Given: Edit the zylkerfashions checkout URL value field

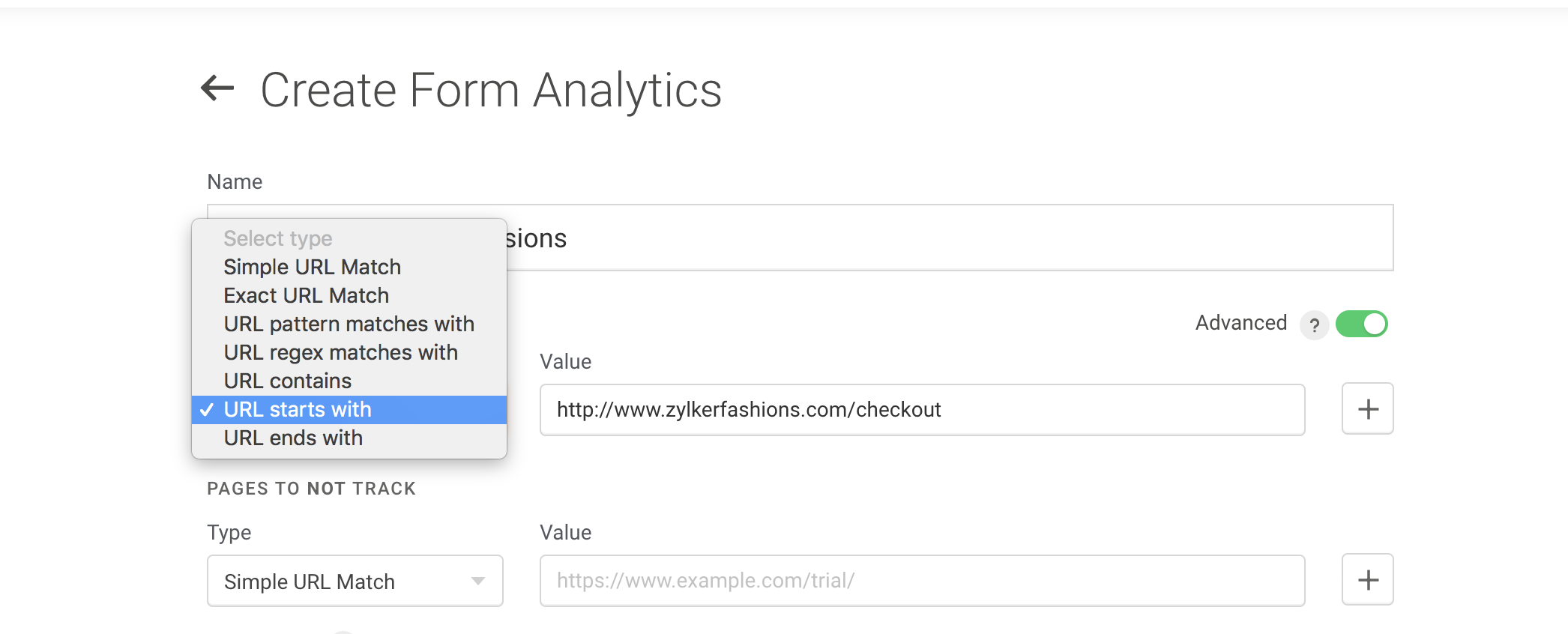Looking at the screenshot, I should 922,409.
